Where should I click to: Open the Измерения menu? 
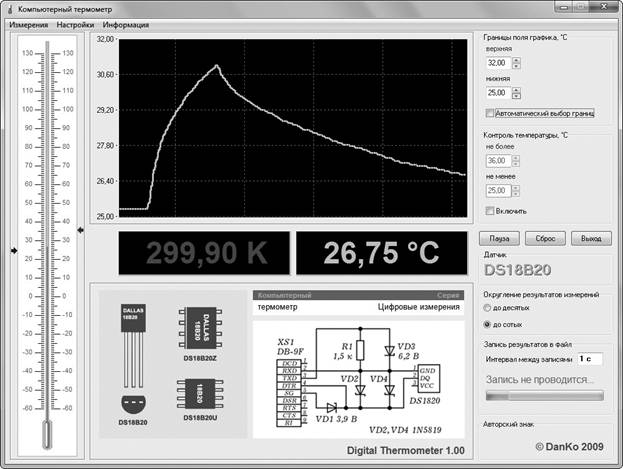point(29,25)
